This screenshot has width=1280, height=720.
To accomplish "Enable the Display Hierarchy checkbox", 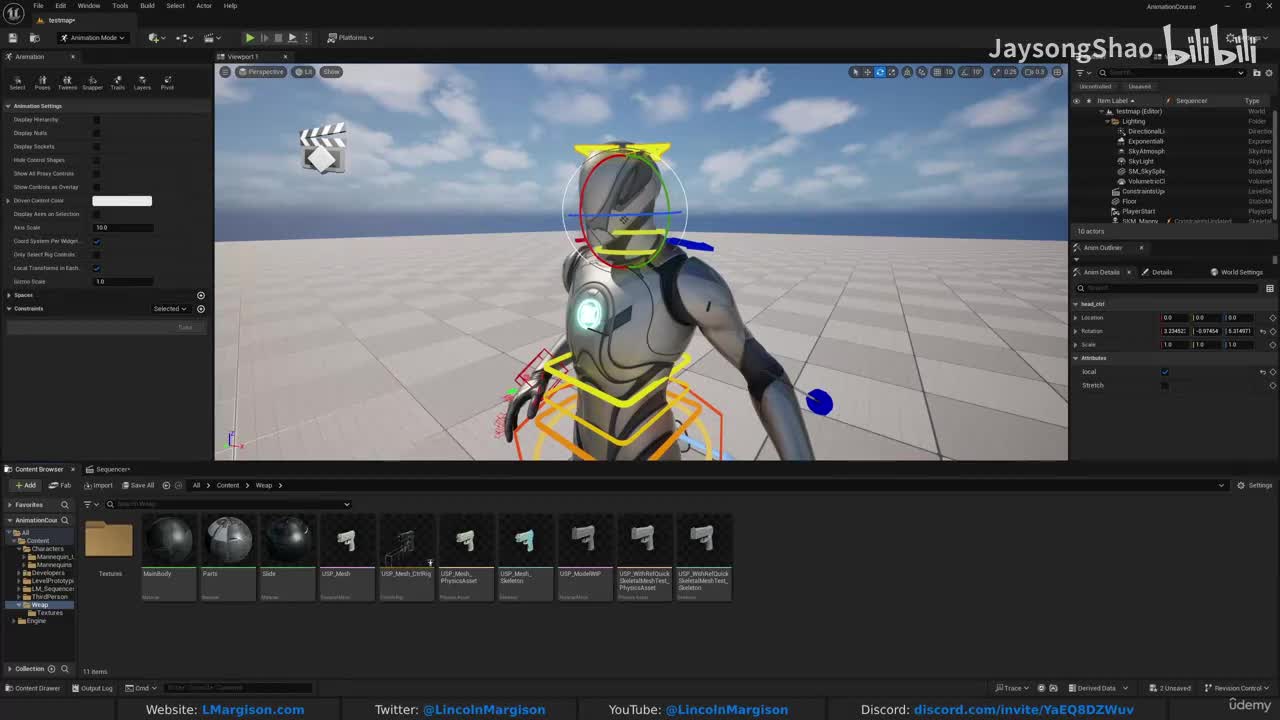I will click(97, 120).
